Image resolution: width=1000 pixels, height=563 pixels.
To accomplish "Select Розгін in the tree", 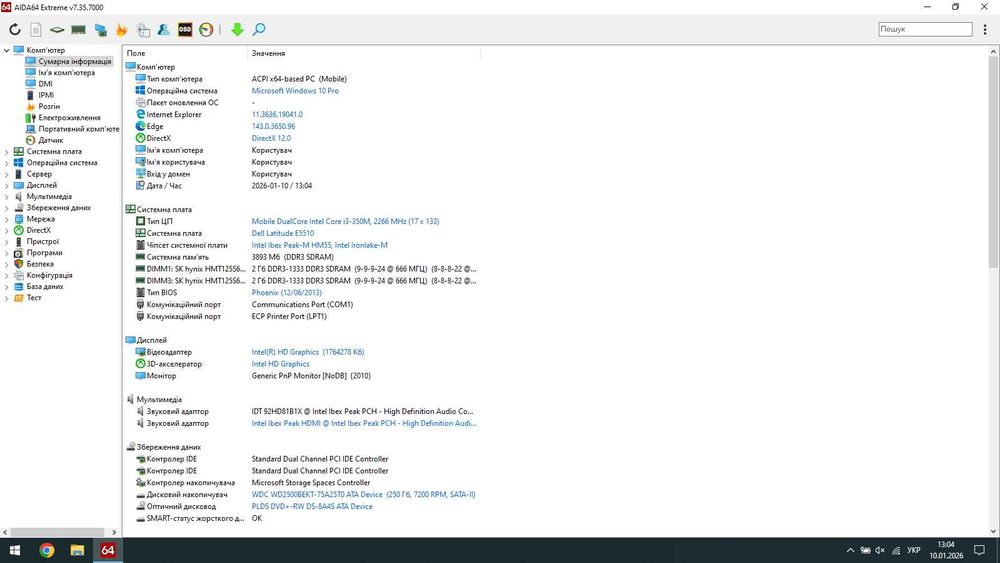I will tap(49, 106).
